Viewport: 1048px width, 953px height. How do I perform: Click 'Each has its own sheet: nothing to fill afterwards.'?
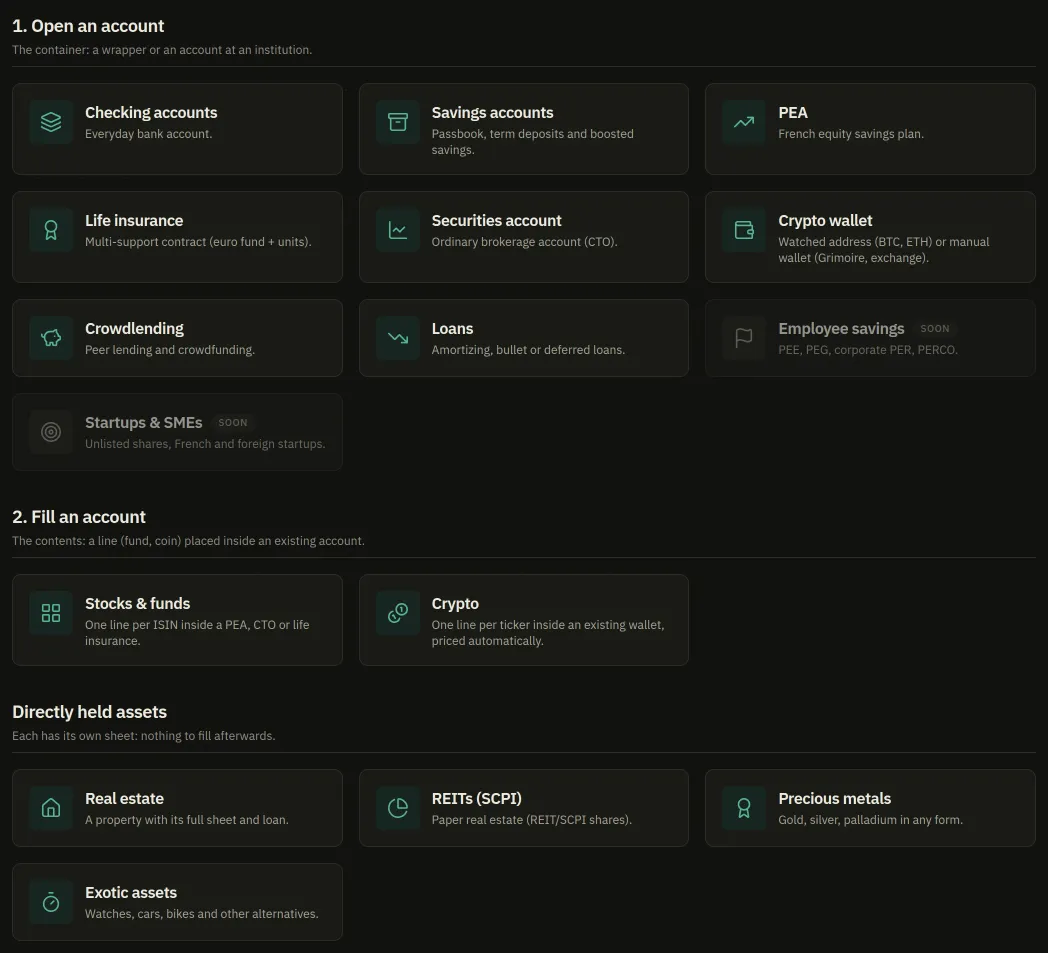tap(144, 736)
